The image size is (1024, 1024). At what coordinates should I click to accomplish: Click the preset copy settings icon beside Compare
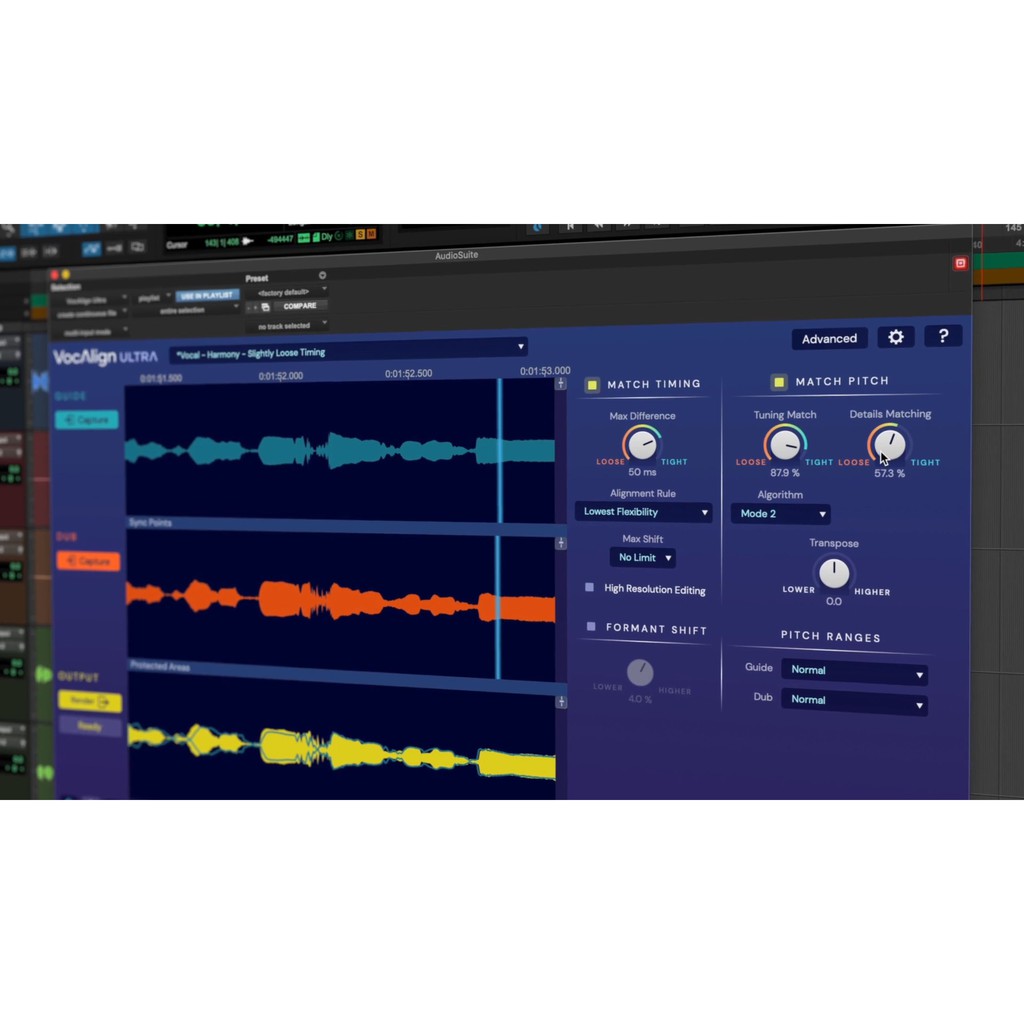point(265,307)
